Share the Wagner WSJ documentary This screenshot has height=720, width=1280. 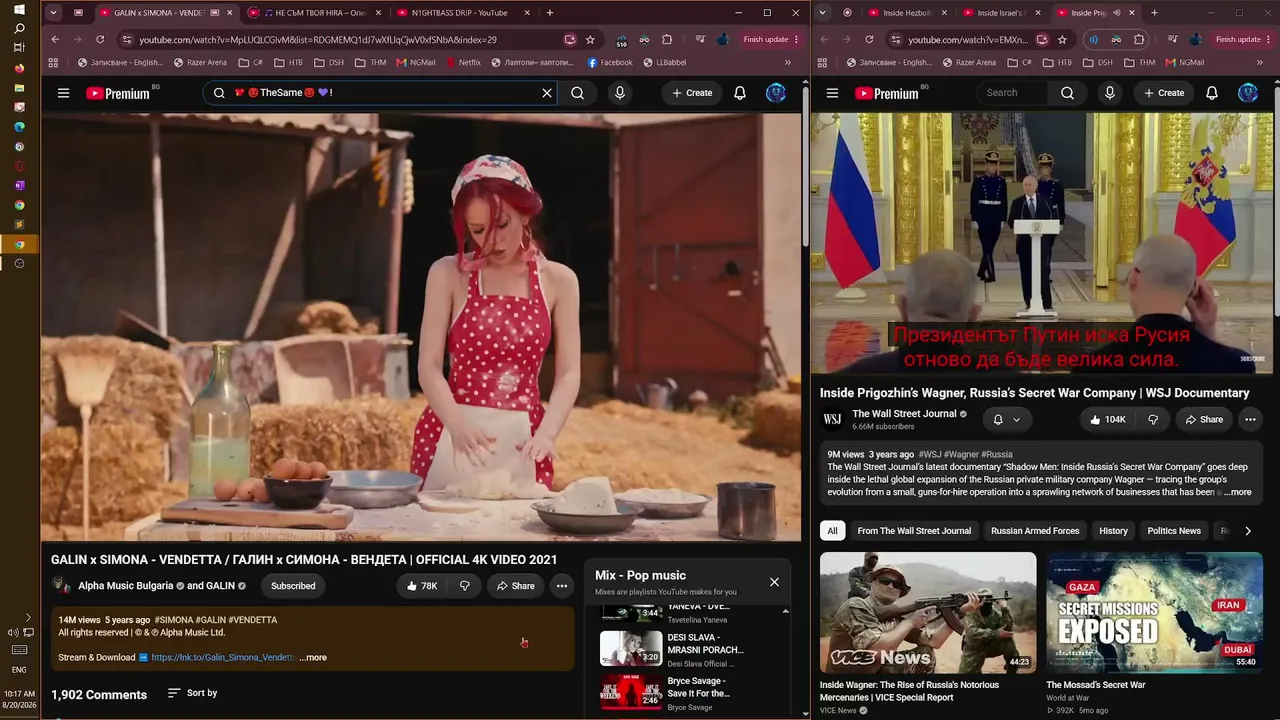pos(1204,420)
